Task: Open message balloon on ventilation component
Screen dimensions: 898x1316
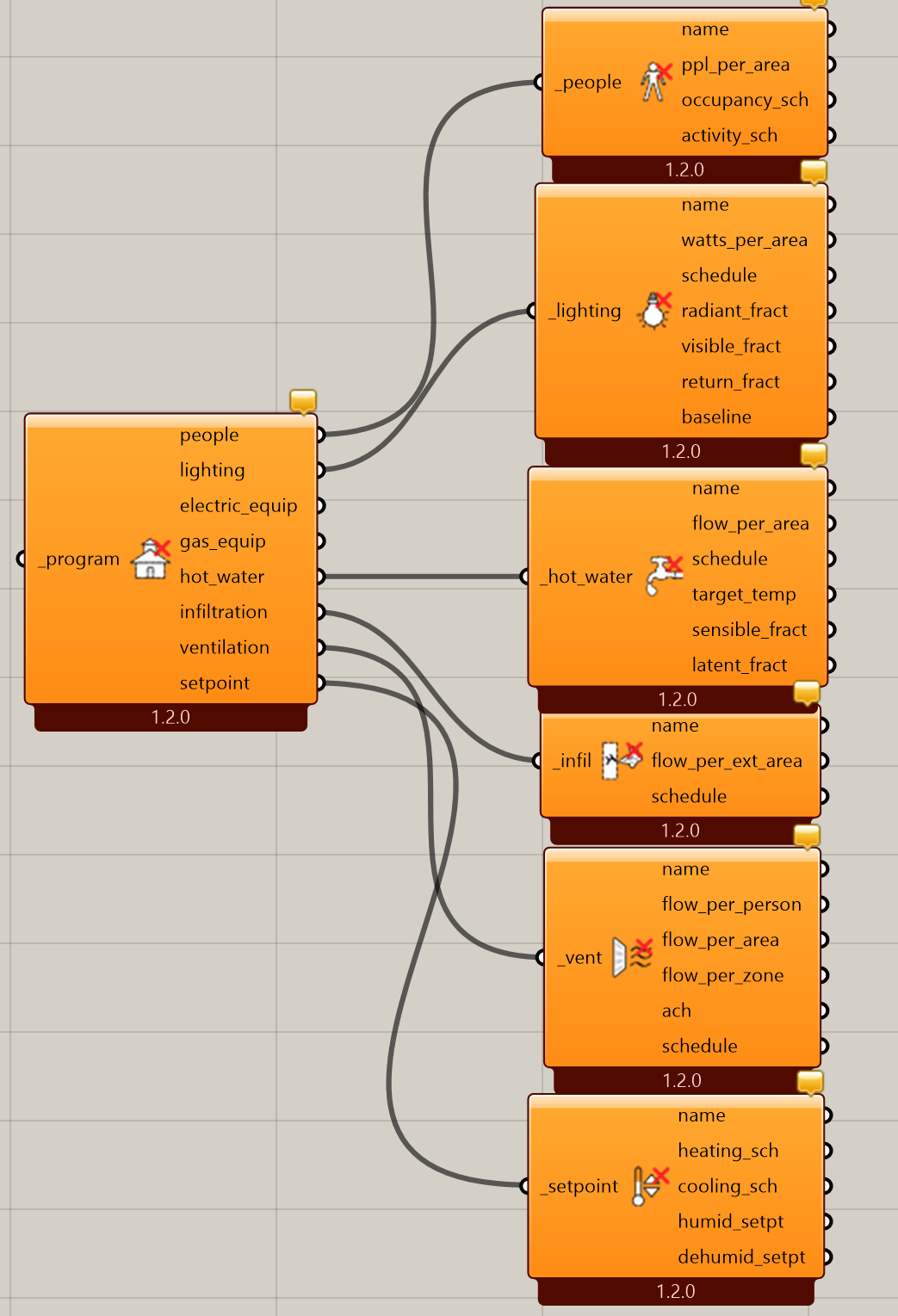Action: tap(807, 836)
